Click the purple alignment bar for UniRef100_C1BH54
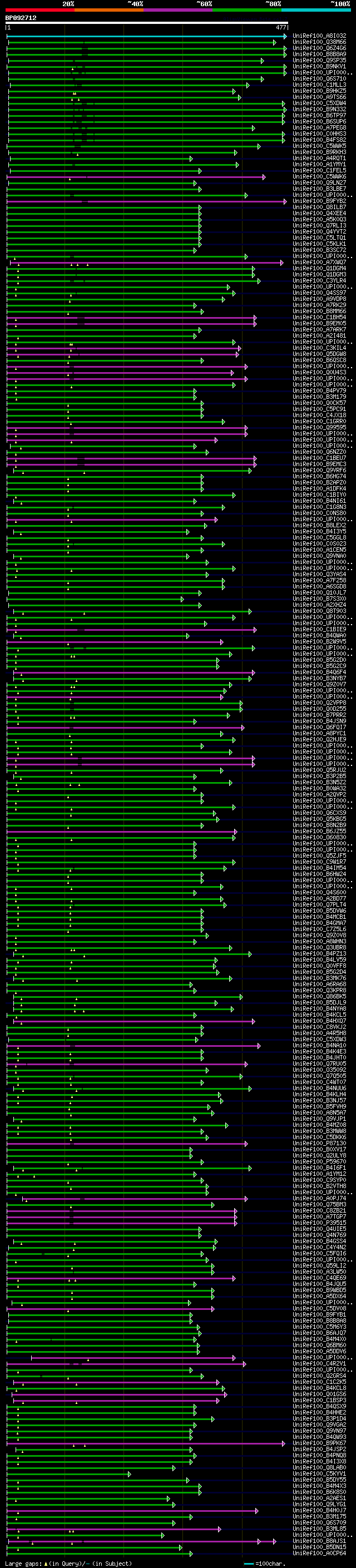The height and width of the screenshot is (1568, 356). pyautogui.click(x=131, y=318)
